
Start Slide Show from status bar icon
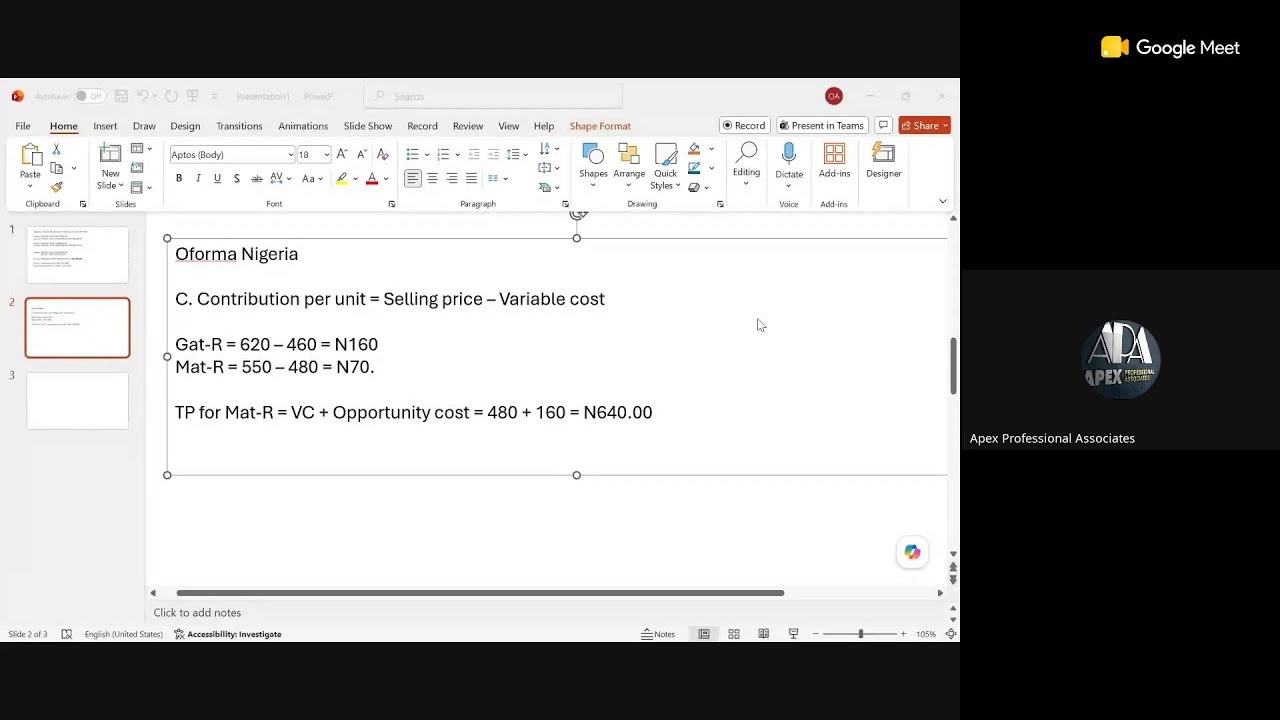tap(793, 634)
